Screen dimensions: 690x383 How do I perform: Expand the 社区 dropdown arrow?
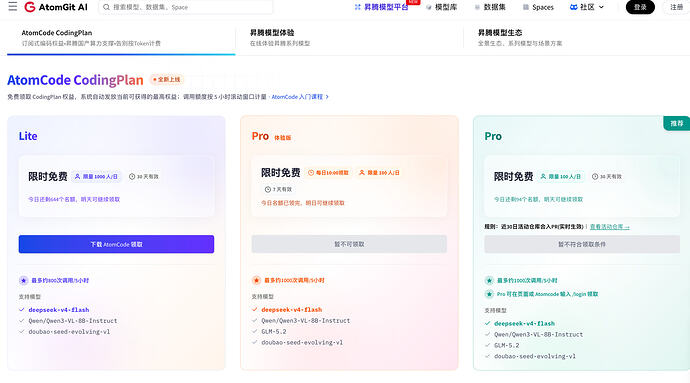coord(601,7)
